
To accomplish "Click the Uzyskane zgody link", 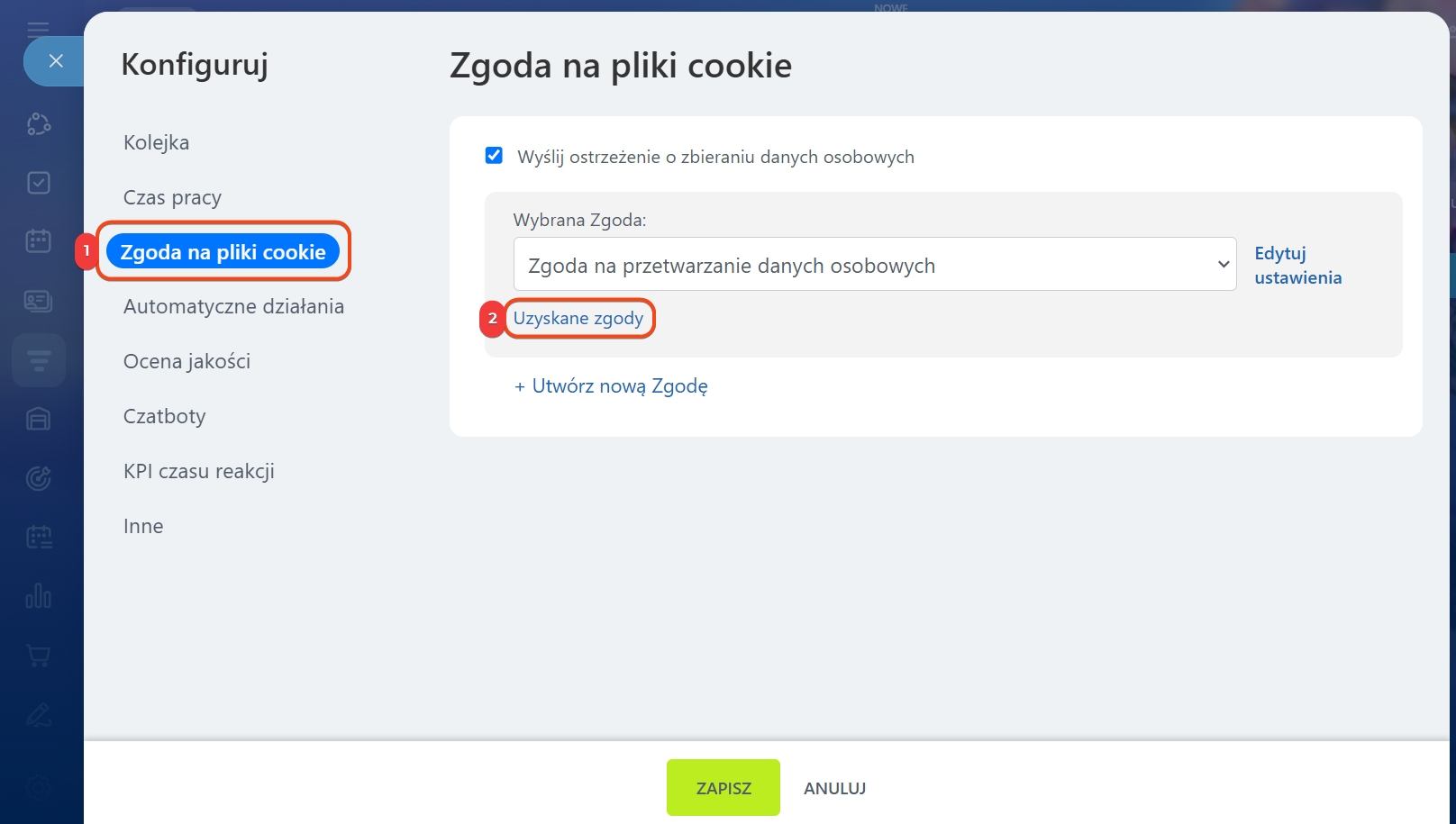I will click(578, 318).
